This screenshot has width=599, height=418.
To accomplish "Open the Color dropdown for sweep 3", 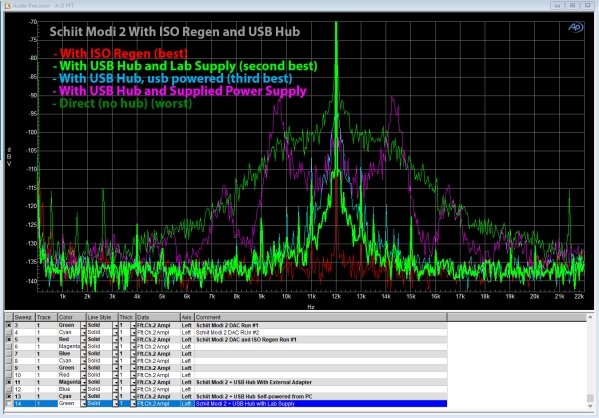I will point(83,325).
